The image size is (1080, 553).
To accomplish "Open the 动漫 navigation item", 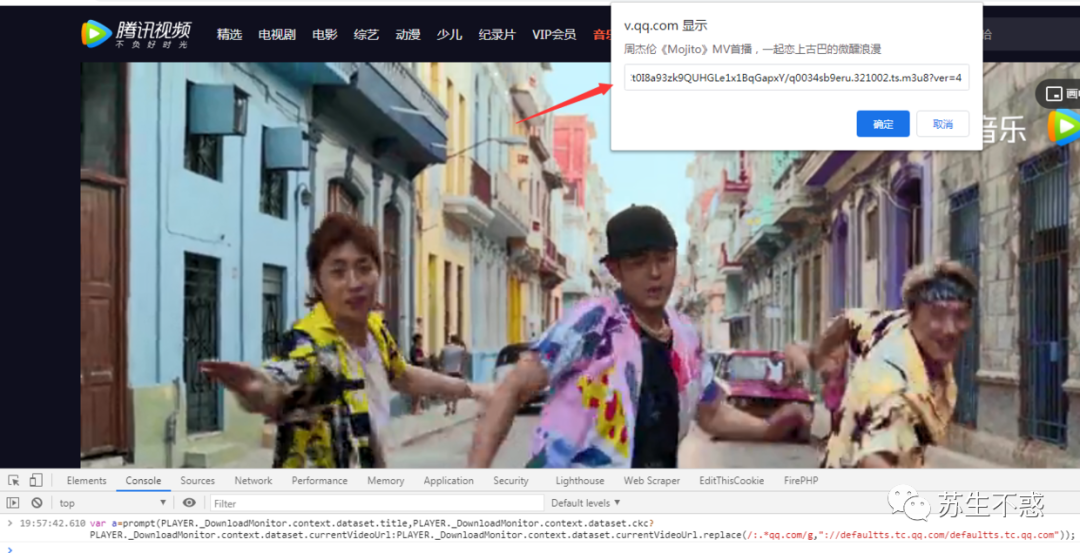I will point(408,34).
